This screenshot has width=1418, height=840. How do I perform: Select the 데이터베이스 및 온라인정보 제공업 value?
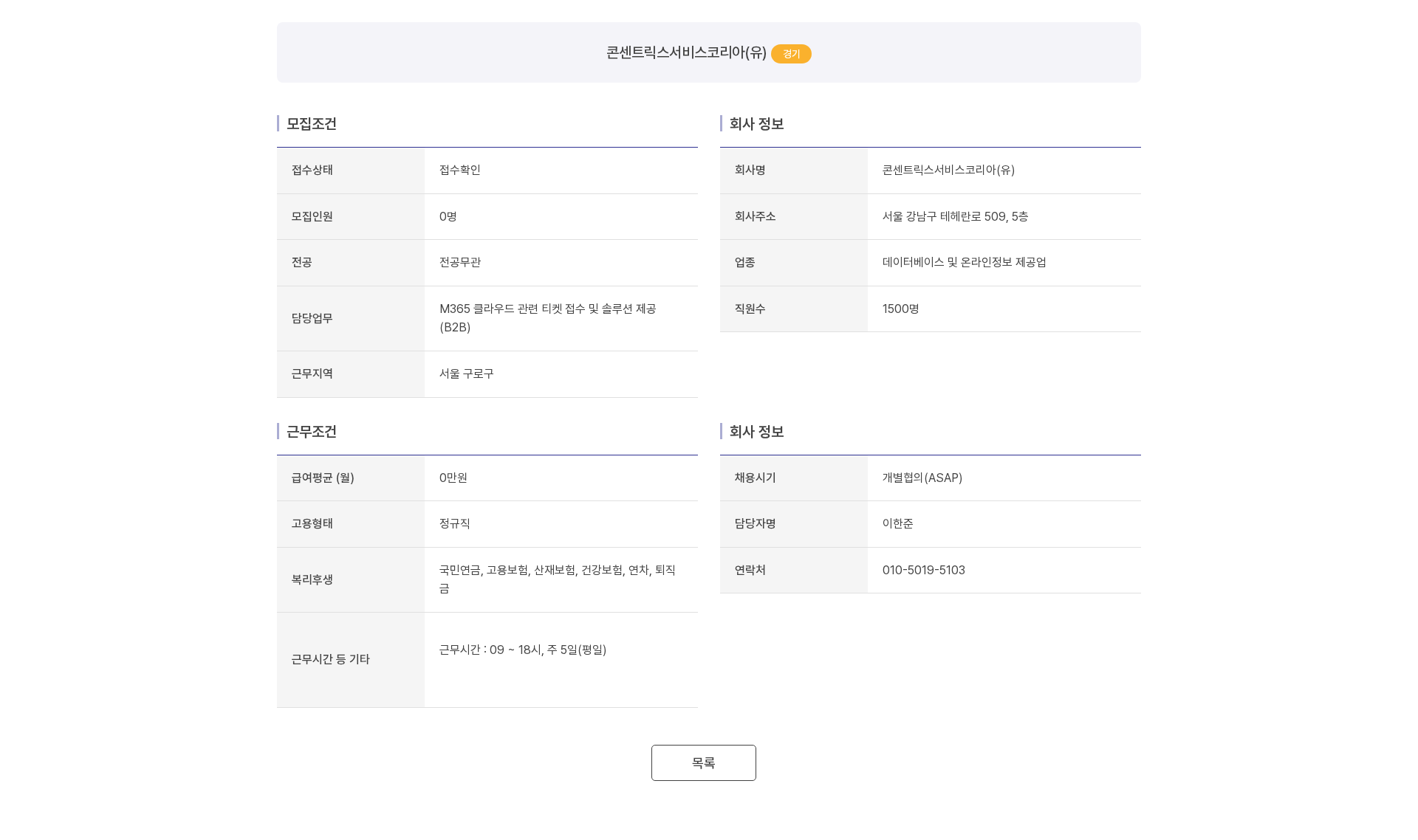965,262
